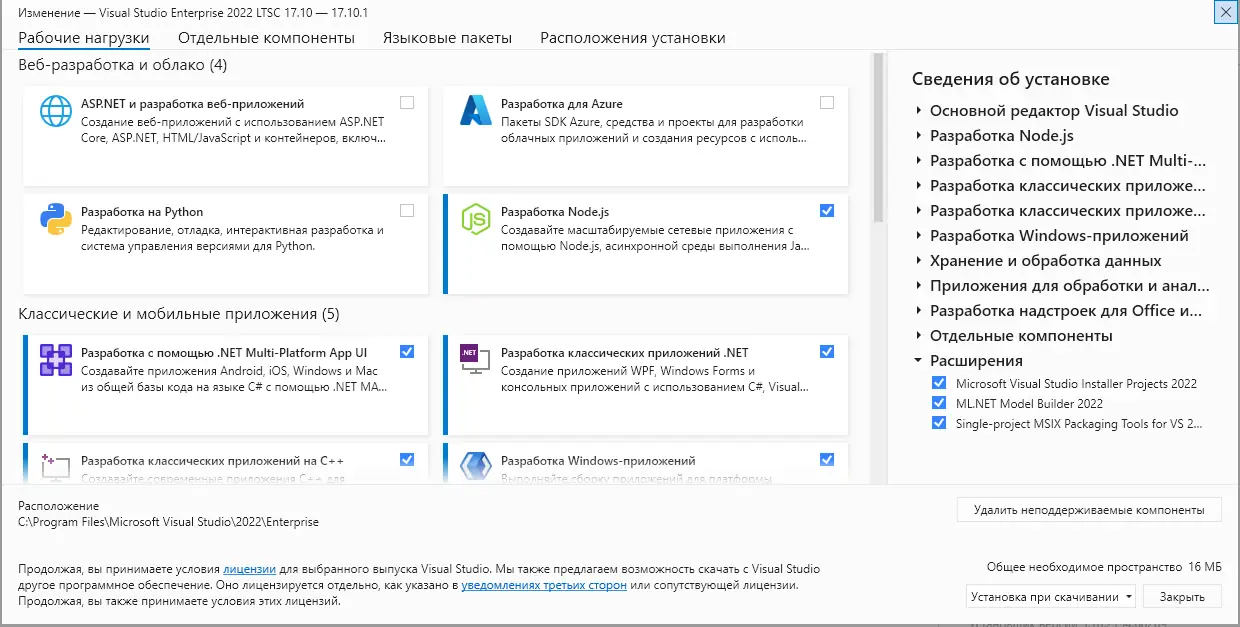1240x627 pixels.
Task: Click the Azure development workload icon
Action: (x=474, y=111)
